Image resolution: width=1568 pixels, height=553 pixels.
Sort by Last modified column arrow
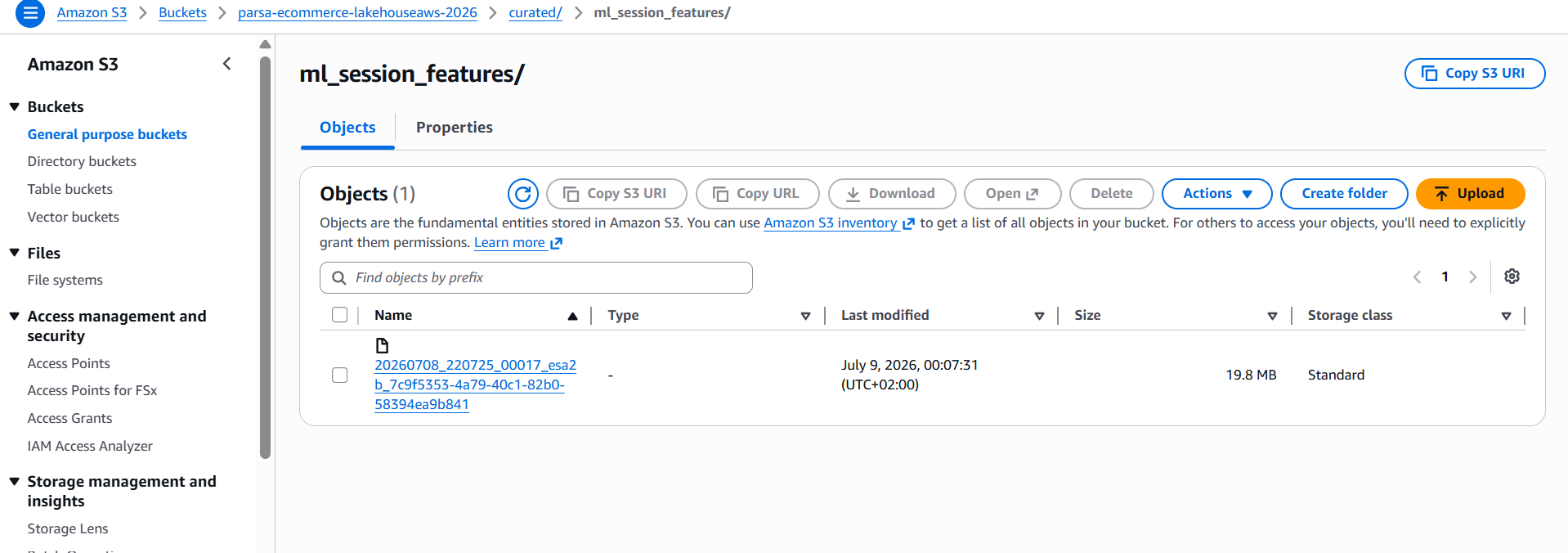(x=1039, y=316)
